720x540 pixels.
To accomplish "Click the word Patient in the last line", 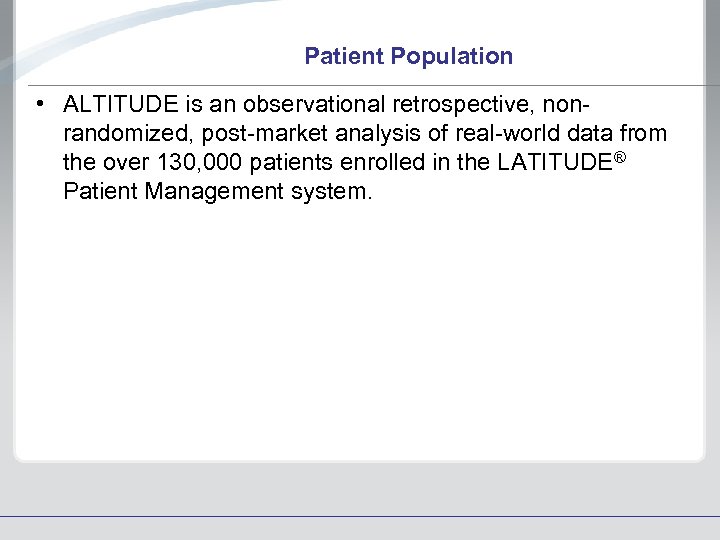I will [99, 190].
